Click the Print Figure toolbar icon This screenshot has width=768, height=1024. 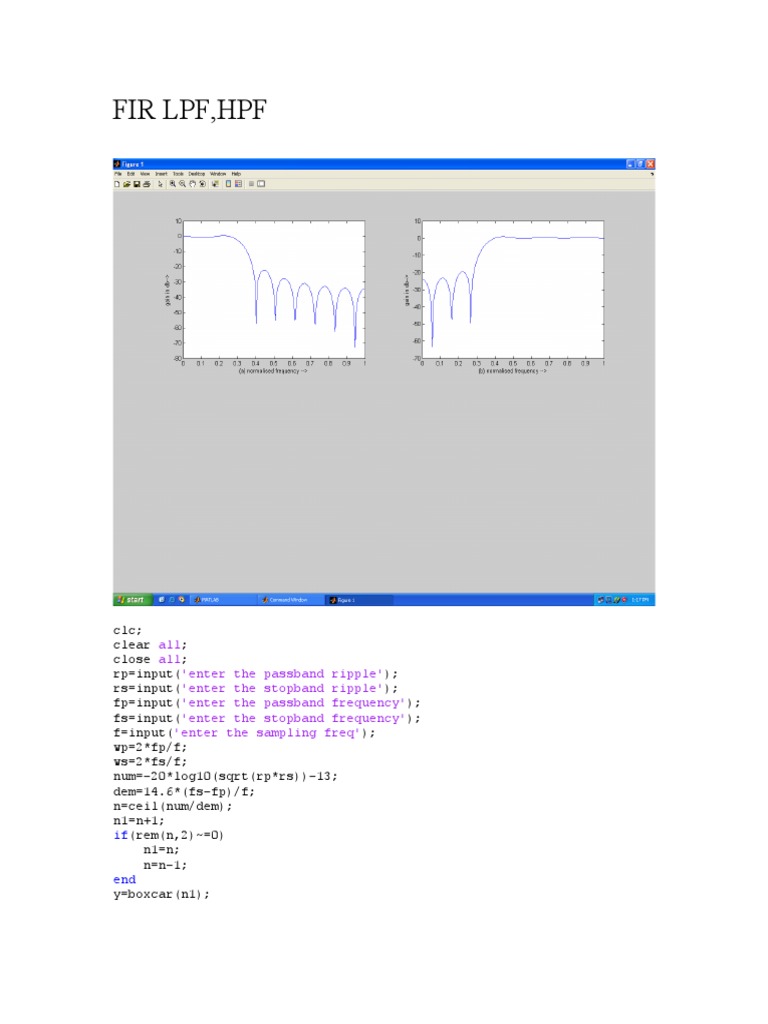click(147, 184)
